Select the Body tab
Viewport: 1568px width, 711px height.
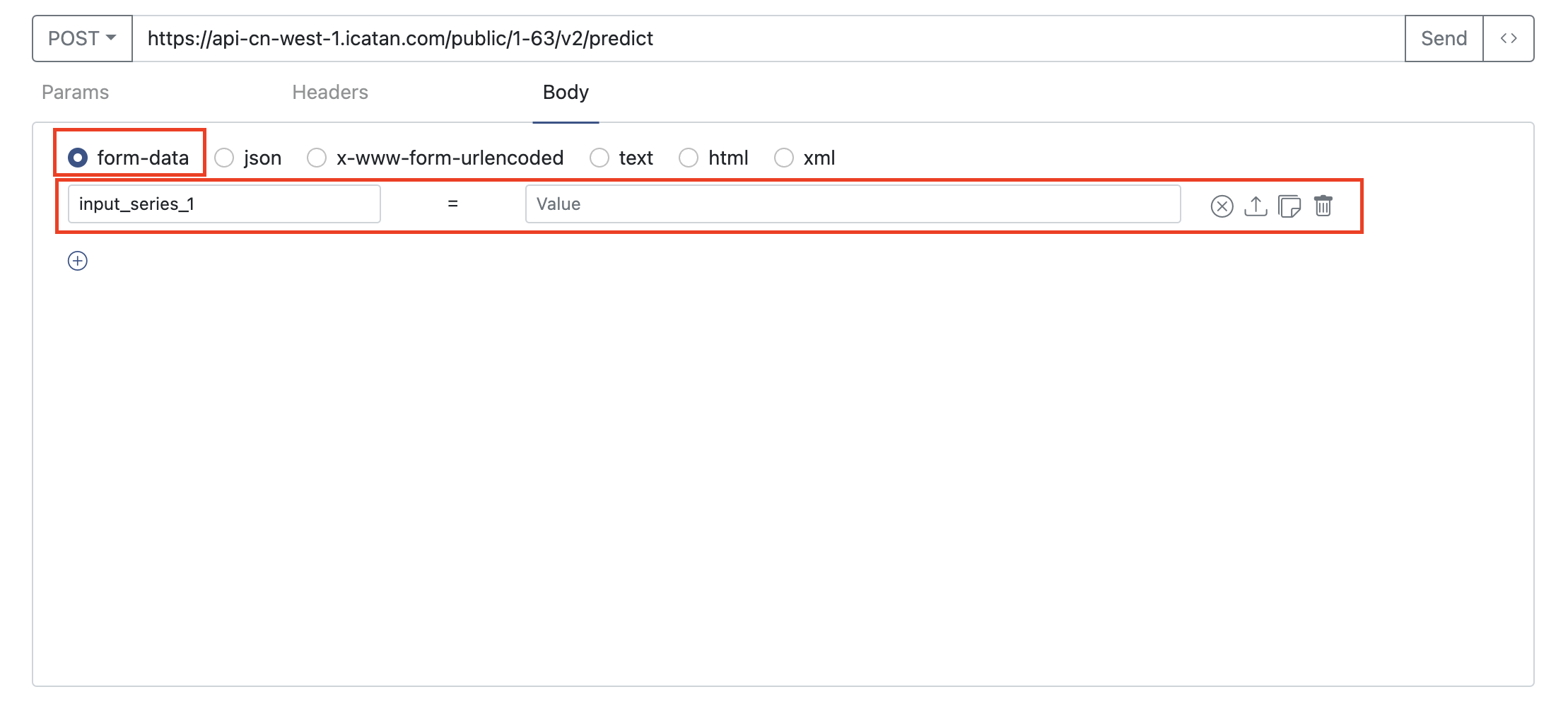pyautogui.click(x=566, y=93)
